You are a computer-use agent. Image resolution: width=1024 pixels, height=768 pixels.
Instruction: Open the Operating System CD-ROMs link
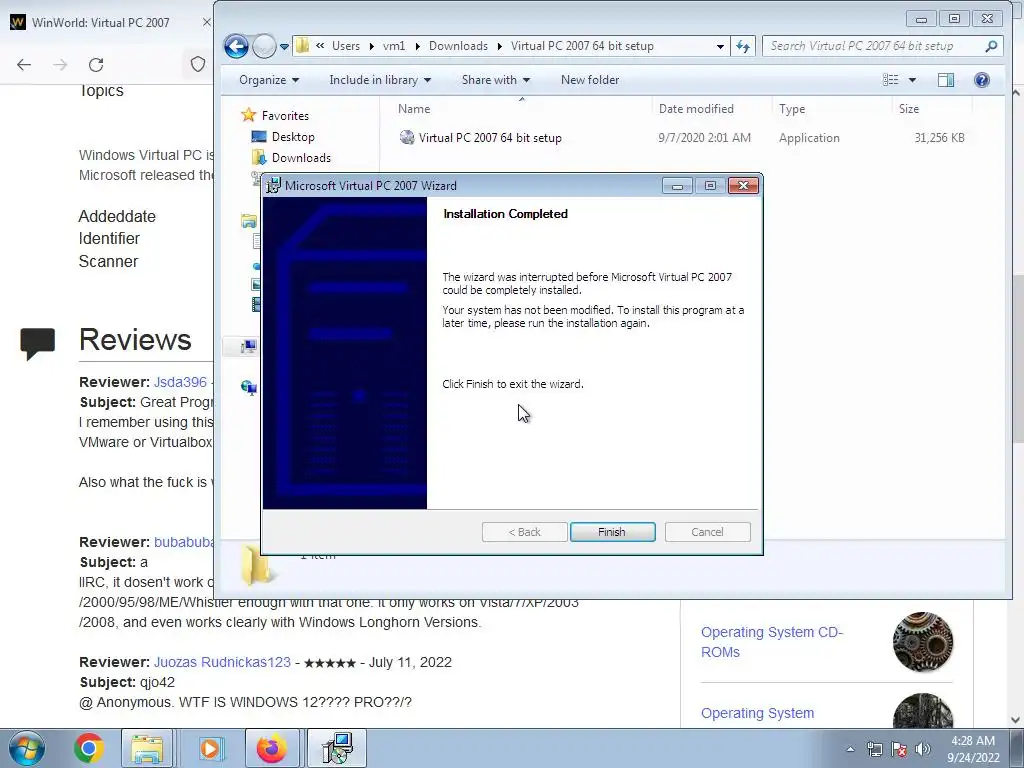(772, 642)
